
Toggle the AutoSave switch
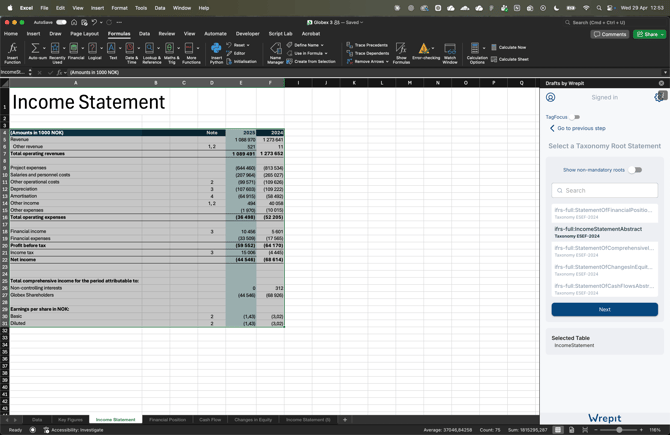(x=61, y=22)
